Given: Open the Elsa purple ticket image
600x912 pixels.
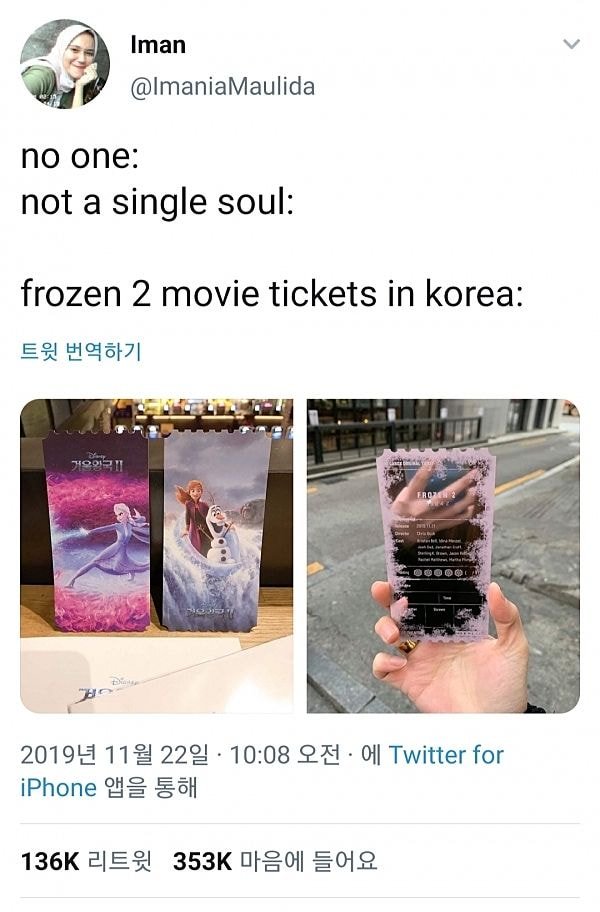Looking at the screenshot, I should click(x=98, y=532).
